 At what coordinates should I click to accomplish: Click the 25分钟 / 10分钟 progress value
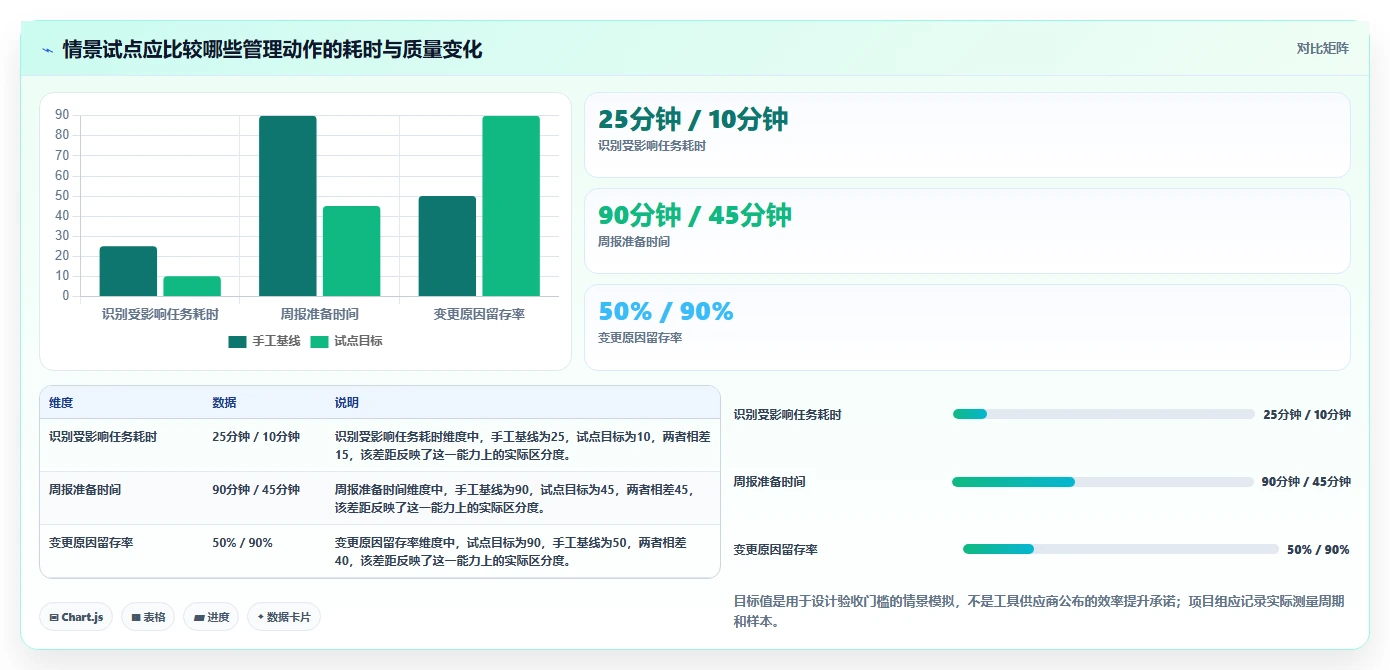pos(1307,415)
